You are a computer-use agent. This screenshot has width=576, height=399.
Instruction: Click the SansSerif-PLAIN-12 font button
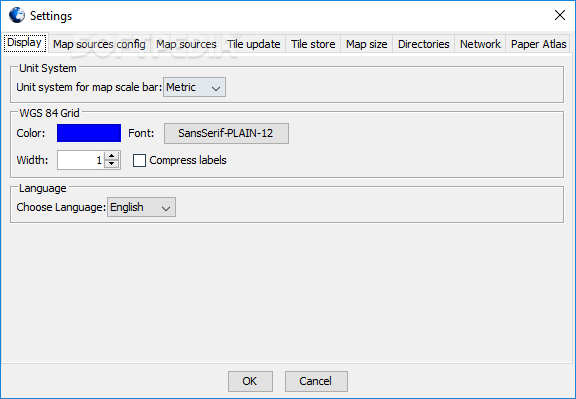pyautogui.click(x=226, y=133)
